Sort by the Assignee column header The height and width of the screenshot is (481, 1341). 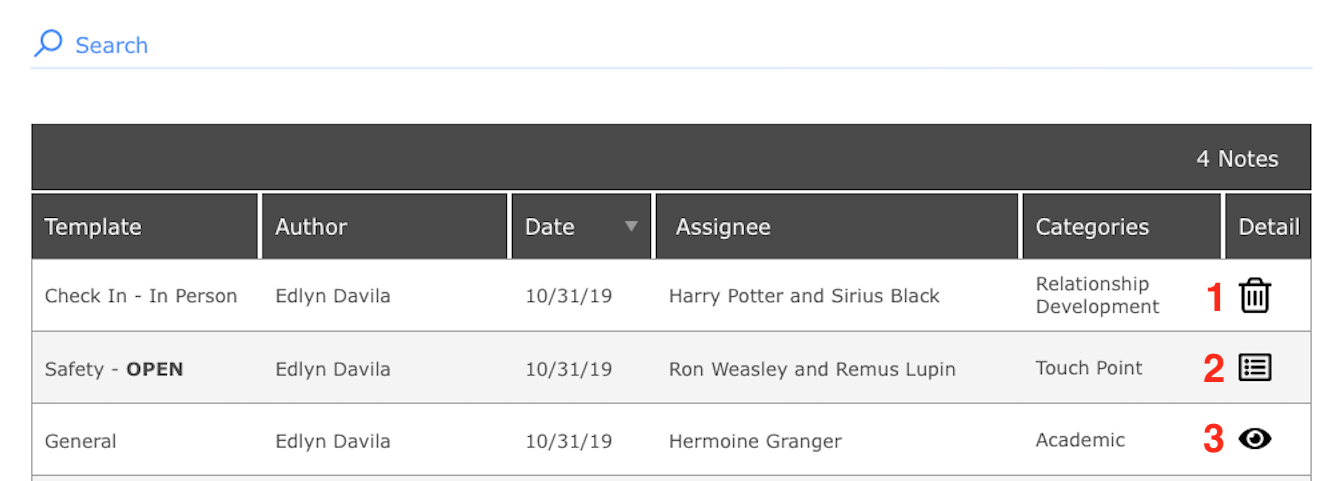[723, 227]
